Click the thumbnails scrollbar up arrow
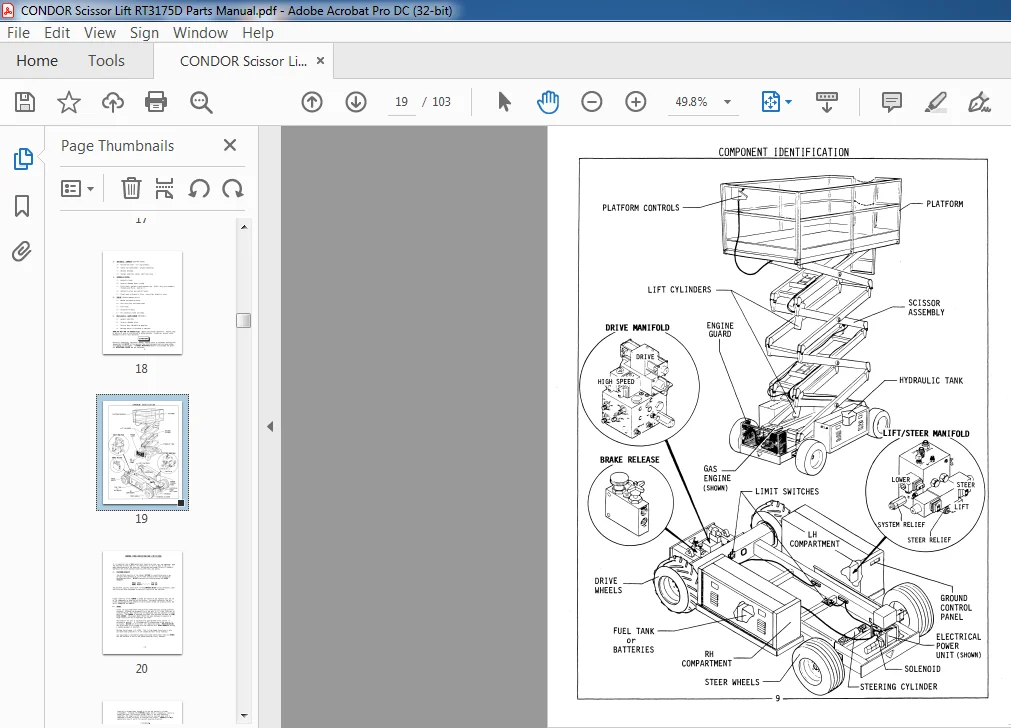This screenshot has width=1011, height=728. click(x=244, y=227)
